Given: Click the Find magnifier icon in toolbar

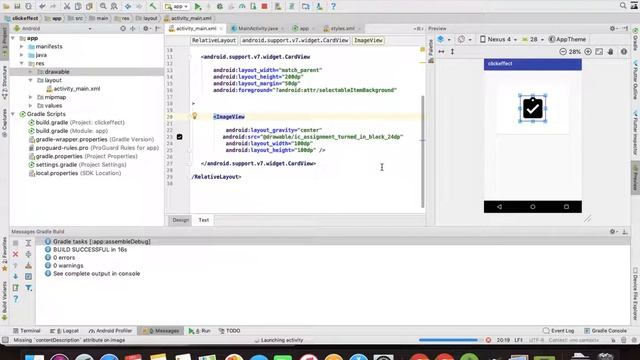Looking at the screenshot, I should coord(103,6).
